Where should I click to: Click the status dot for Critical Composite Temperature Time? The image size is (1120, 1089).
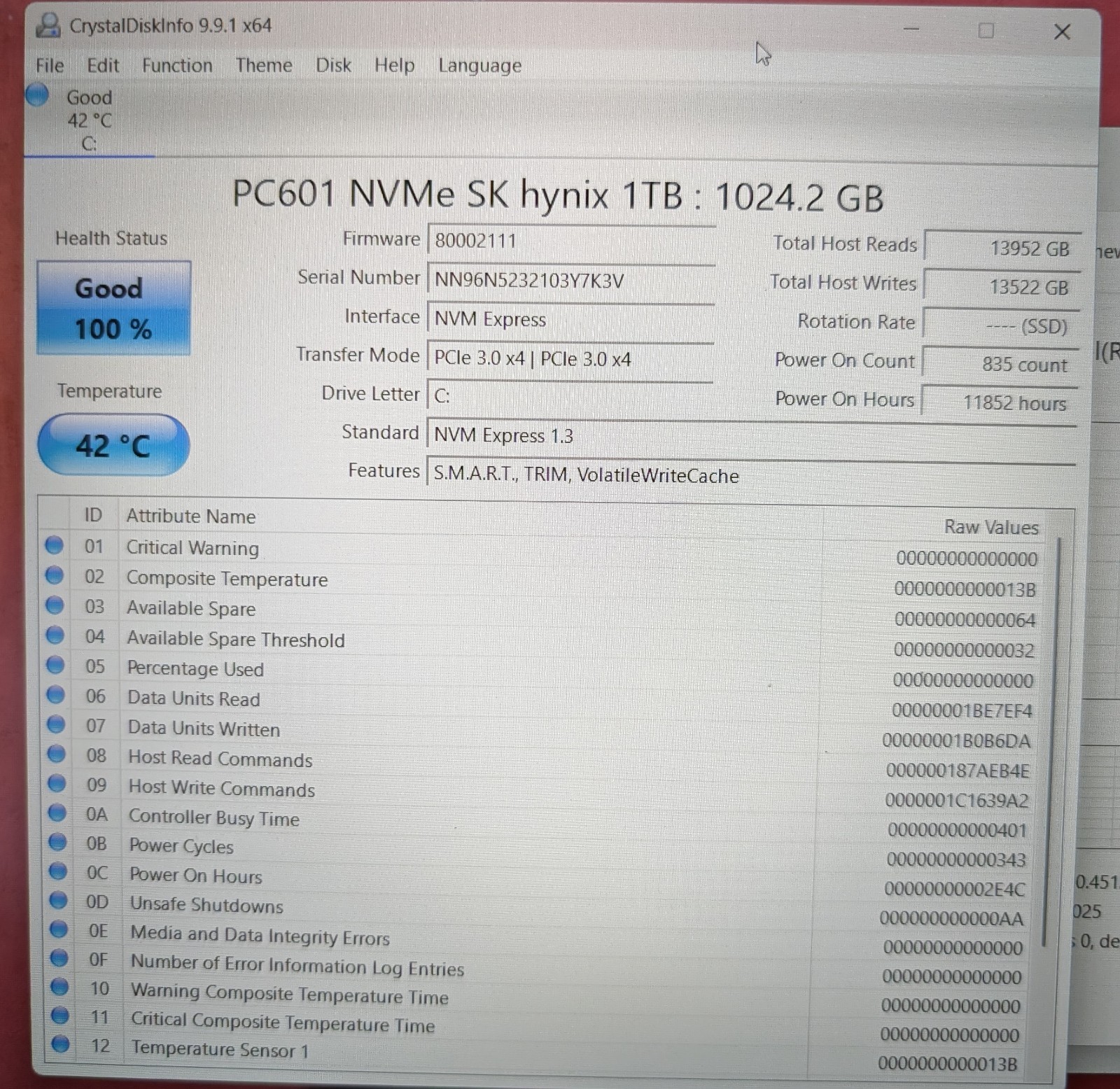click(x=60, y=1015)
